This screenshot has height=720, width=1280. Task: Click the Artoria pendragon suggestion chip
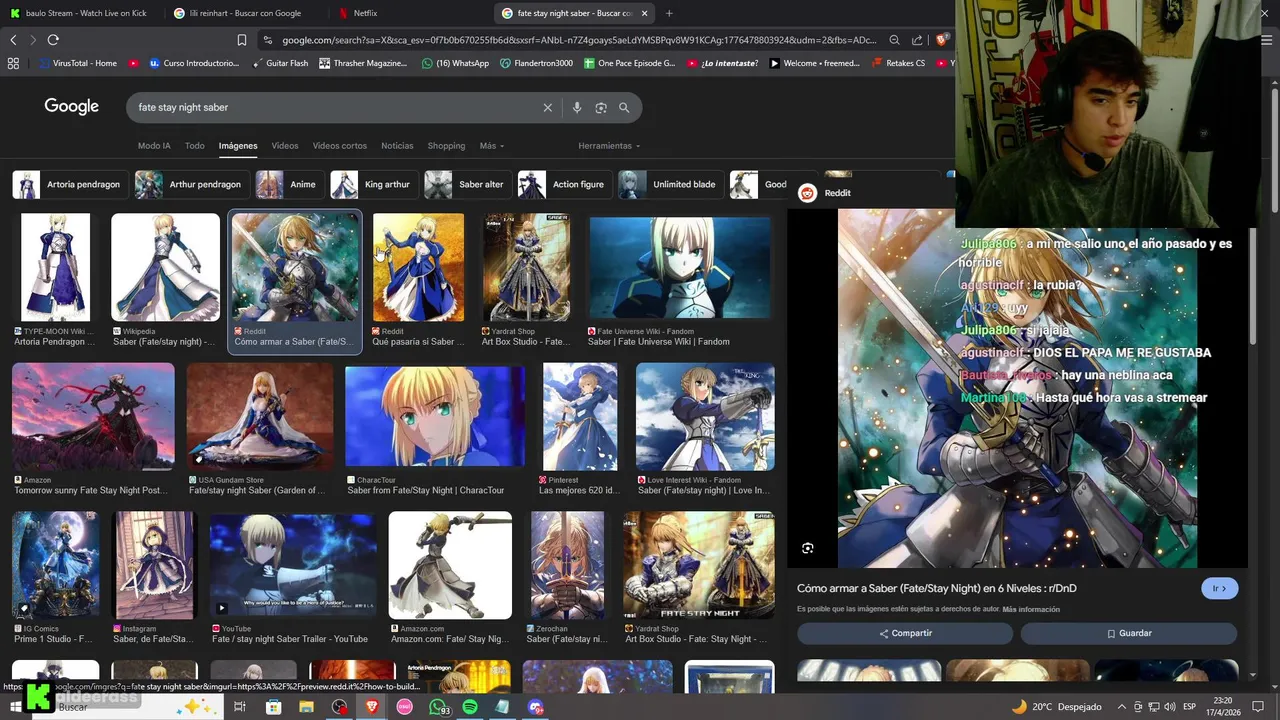69,184
